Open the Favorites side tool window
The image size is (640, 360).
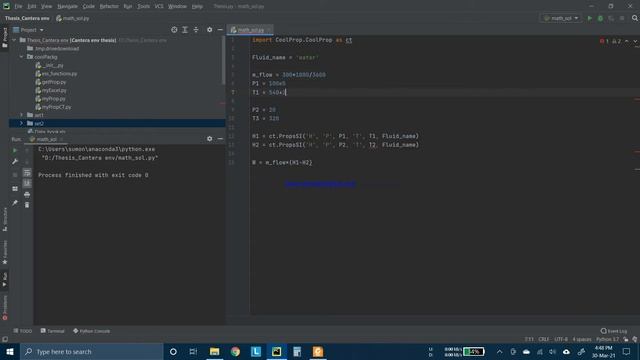click(4, 252)
